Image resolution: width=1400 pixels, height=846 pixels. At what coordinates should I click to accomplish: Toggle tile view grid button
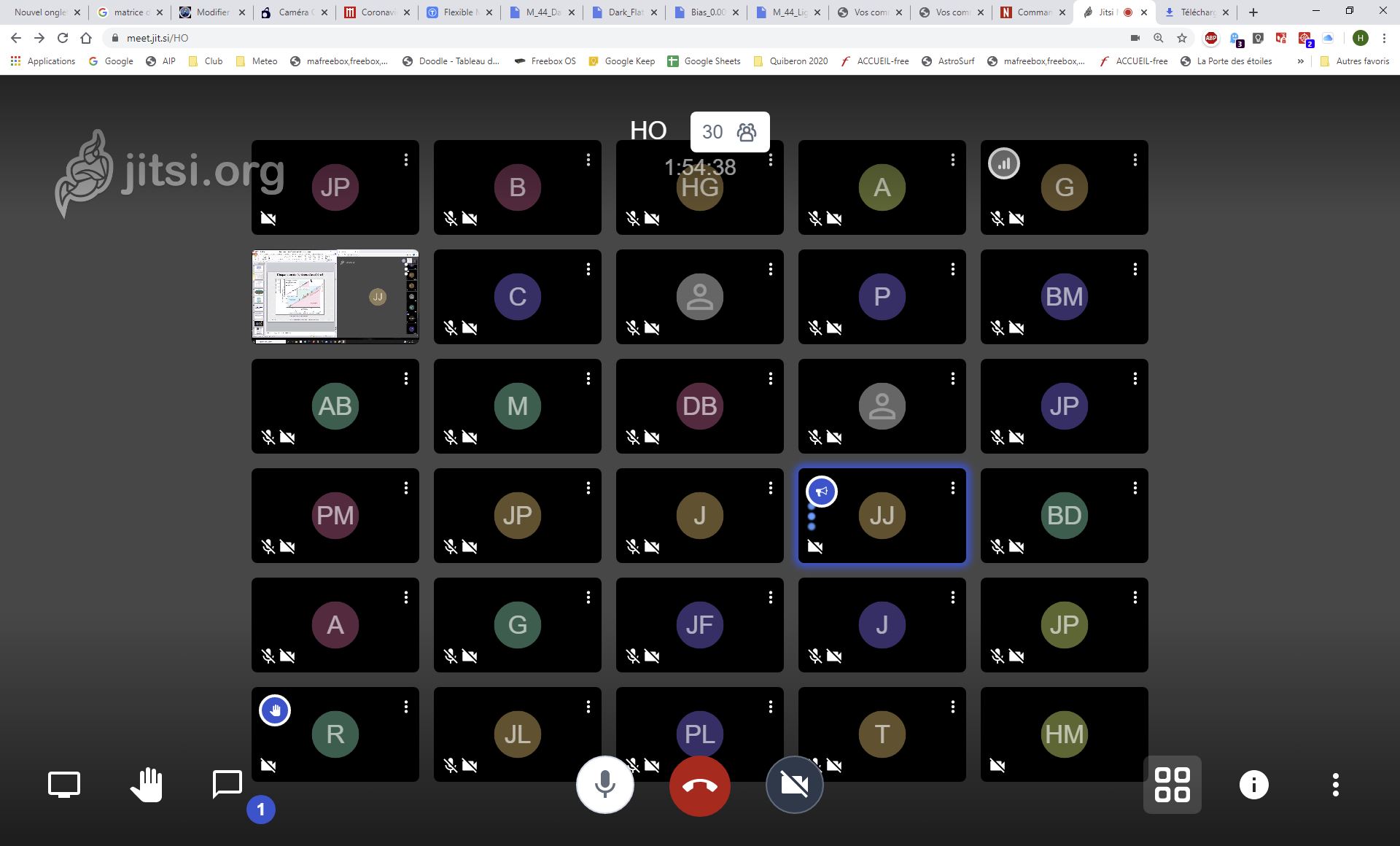(1172, 785)
